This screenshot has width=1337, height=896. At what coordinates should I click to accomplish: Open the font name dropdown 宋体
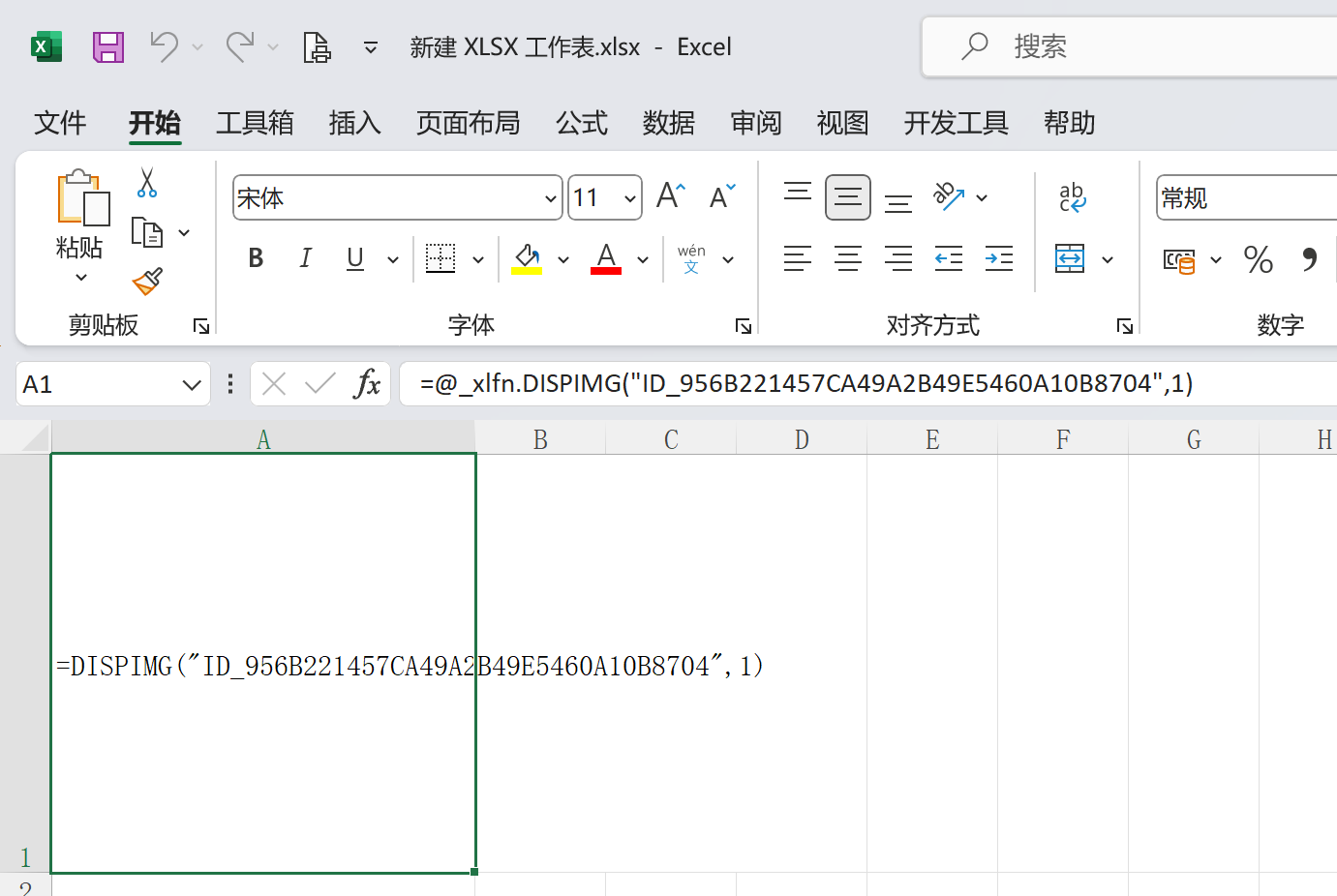(550, 198)
